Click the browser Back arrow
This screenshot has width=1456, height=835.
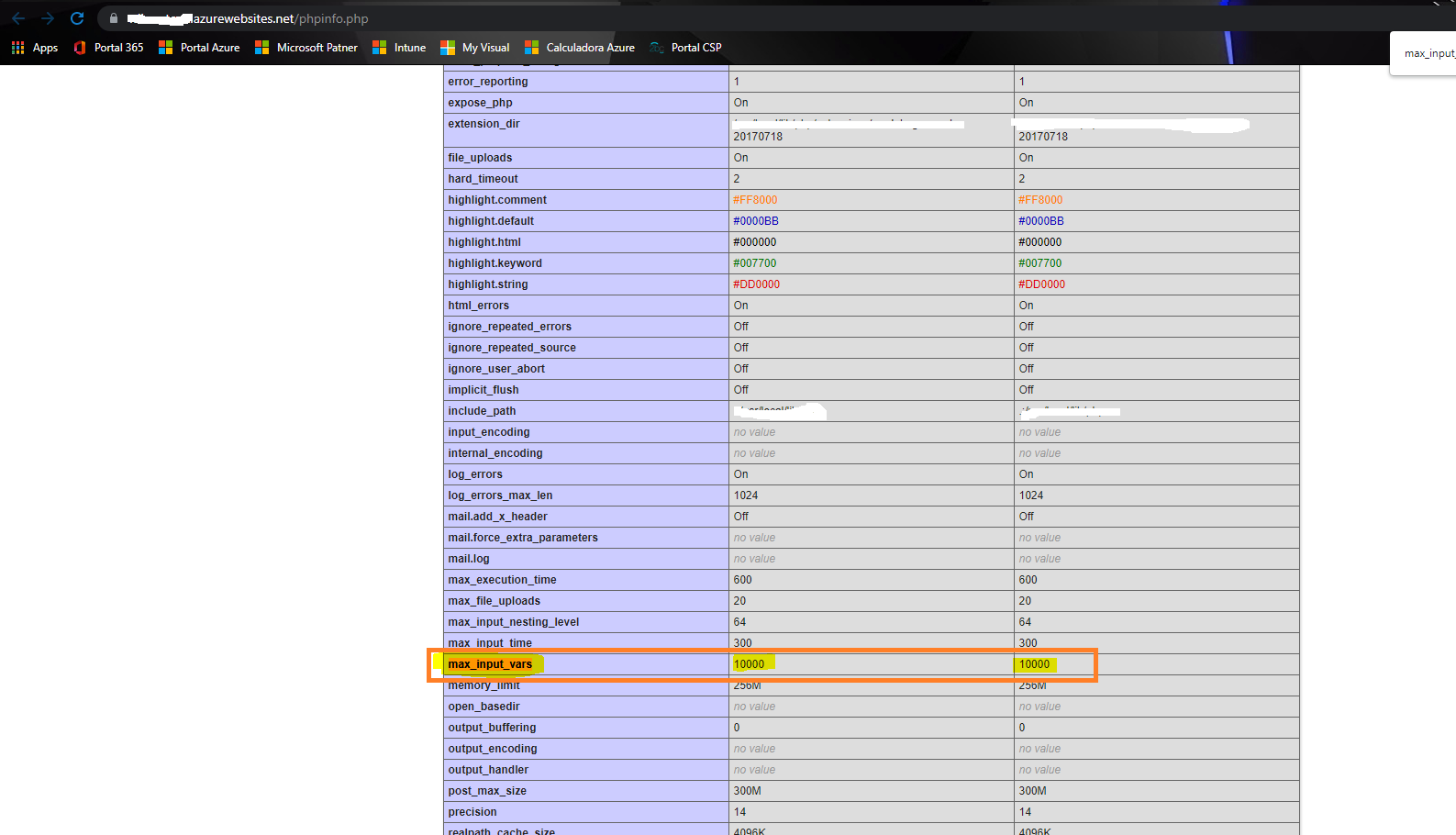[18, 18]
